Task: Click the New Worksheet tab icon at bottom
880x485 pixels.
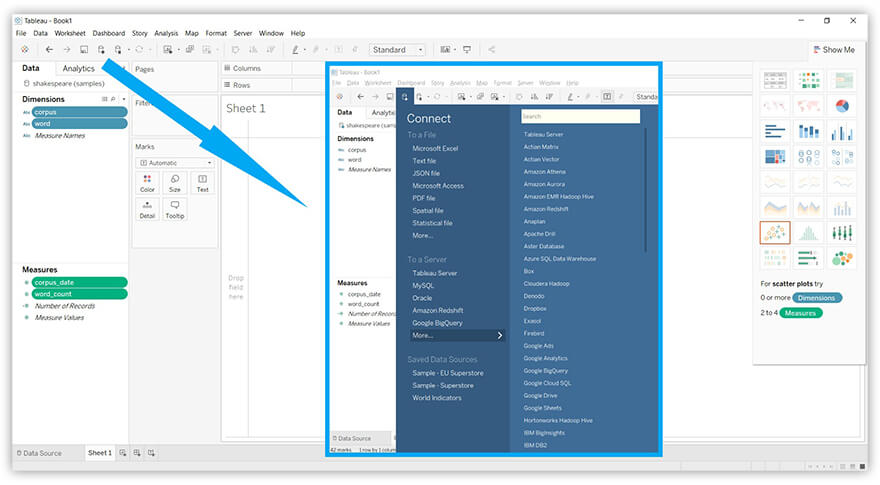Action: (x=123, y=452)
